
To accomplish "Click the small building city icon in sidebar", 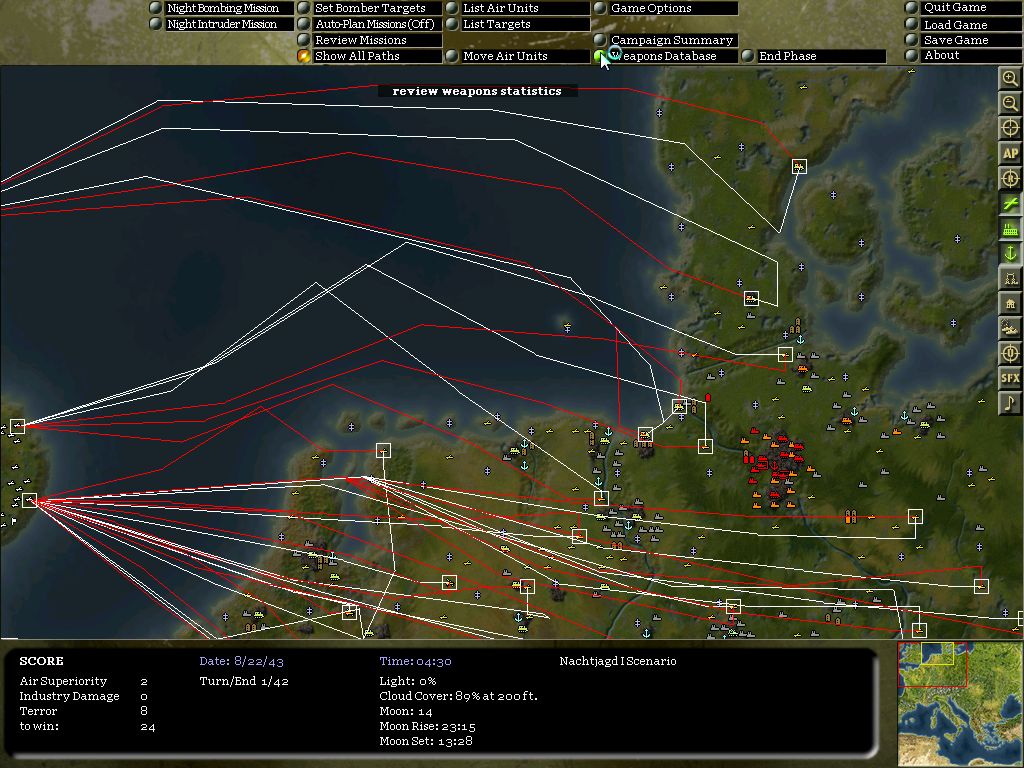I will [x=1010, y=303].
